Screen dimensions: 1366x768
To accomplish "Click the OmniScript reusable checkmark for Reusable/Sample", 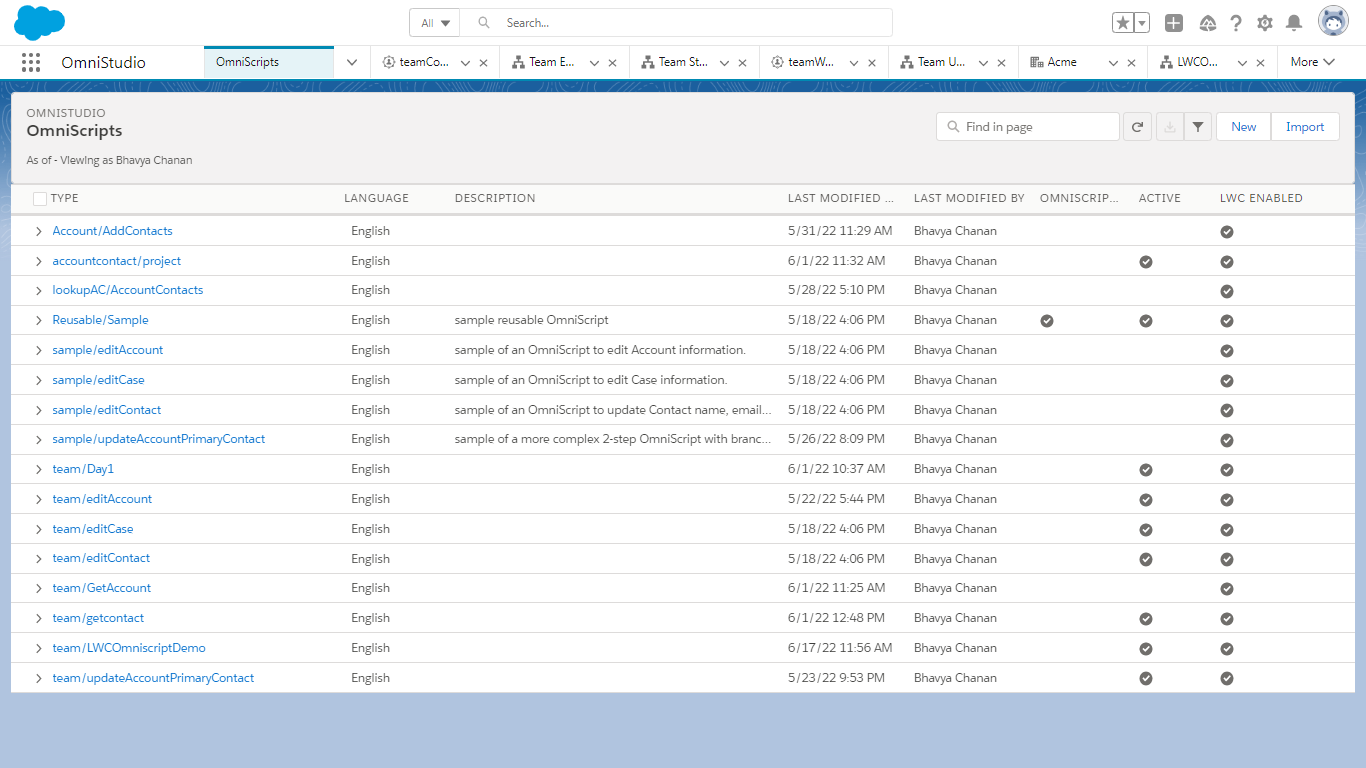I will [x=1047, y=321].
